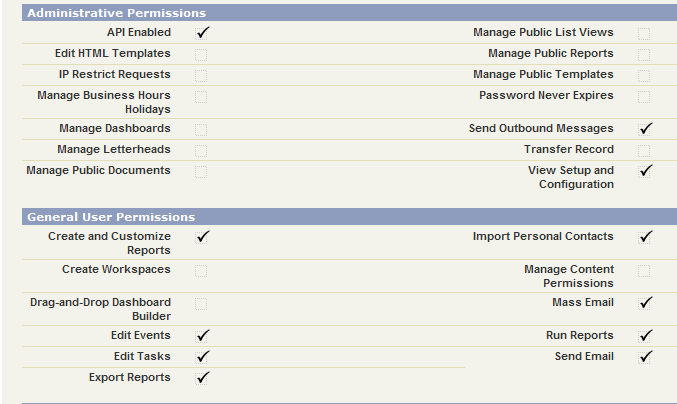Enable Drag-and-Drop Dashboard Builder checkbox

[201, 304]
